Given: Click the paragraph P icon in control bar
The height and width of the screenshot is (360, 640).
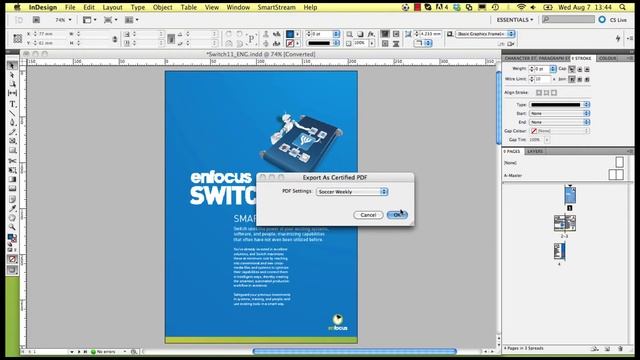Looking at the screenshot, I should click(251, 39).
